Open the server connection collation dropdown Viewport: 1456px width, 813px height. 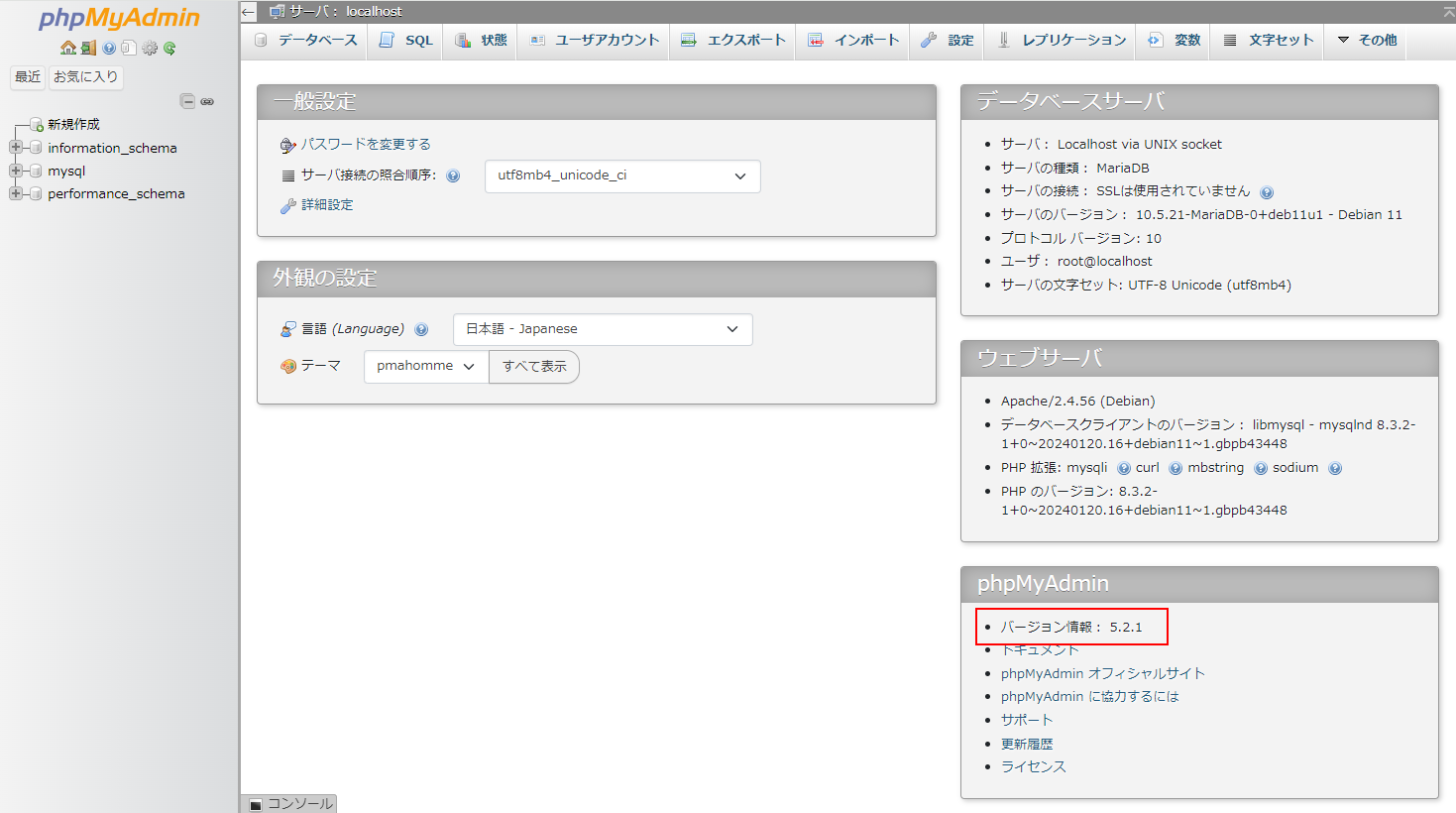click(621, 175)
